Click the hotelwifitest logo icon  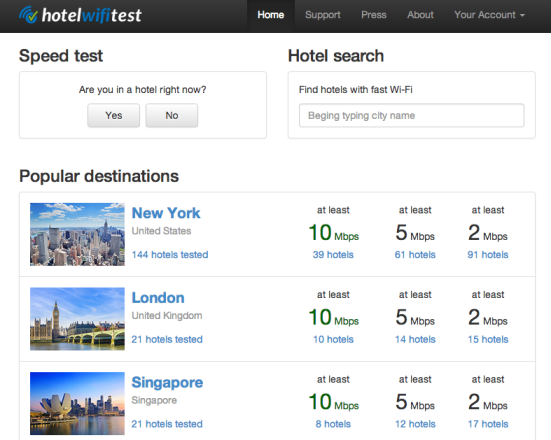tap(28, 15)
